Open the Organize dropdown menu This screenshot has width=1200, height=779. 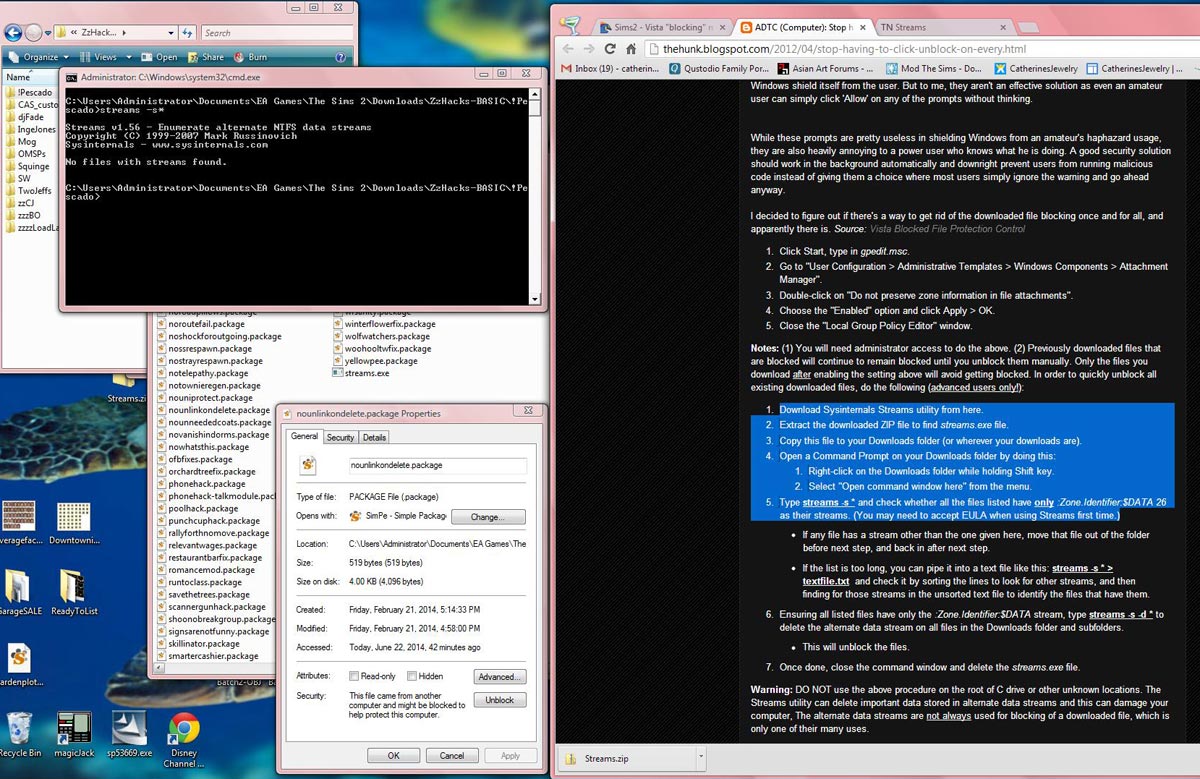42,57
